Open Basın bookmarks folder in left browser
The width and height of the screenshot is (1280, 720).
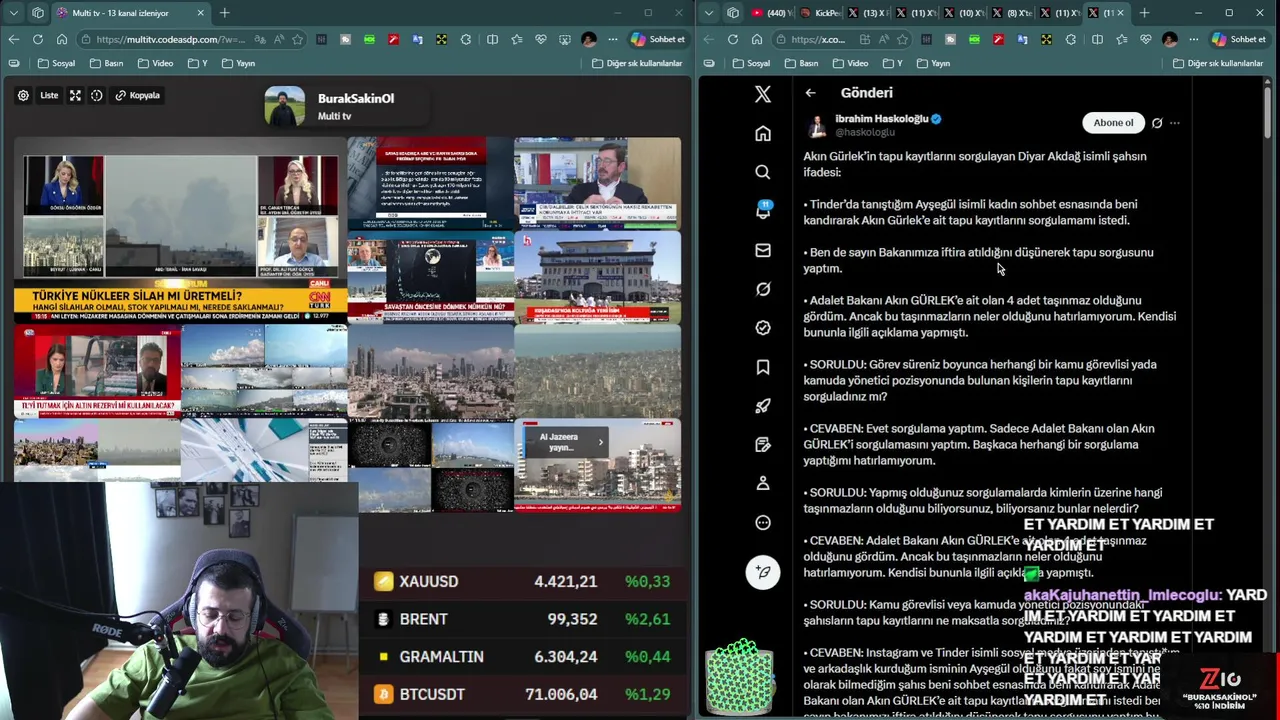pyautogui.click(x=106, y=63)
